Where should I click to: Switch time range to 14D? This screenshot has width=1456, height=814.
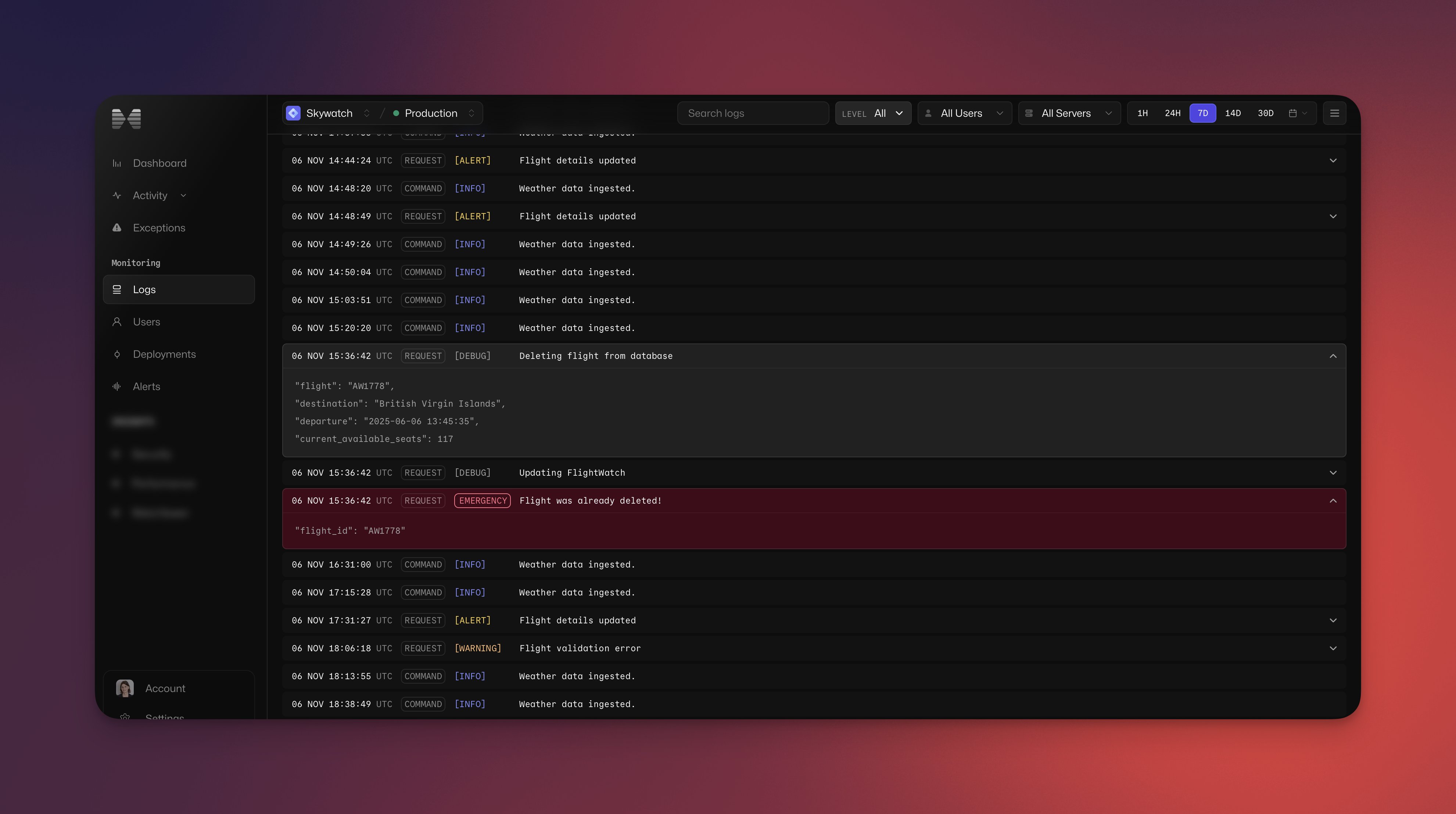[x=1232, y=113]
